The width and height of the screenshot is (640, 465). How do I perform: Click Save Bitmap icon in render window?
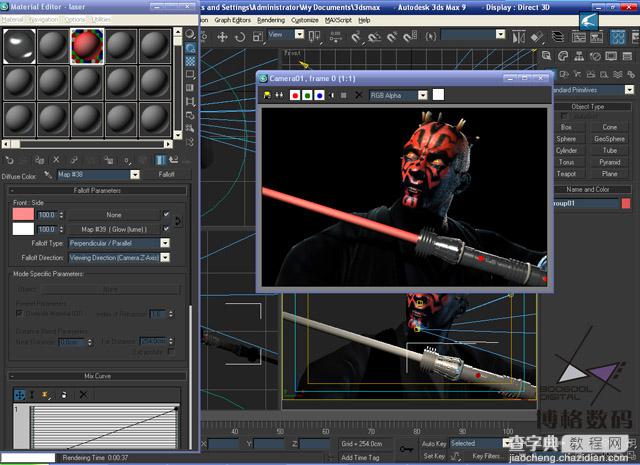267,95
